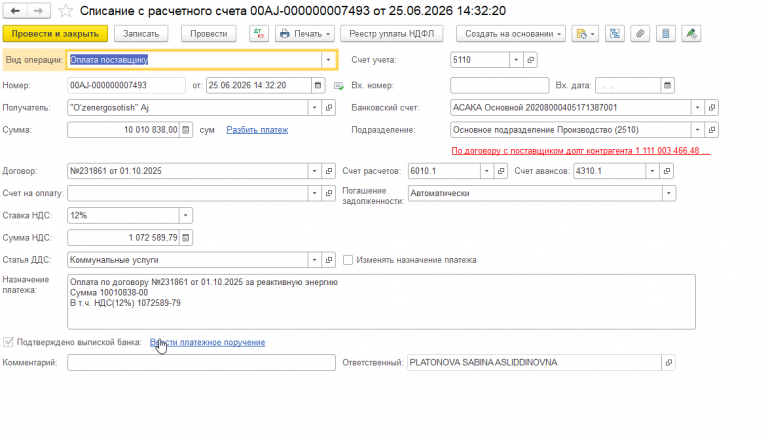768x438 pixels.
Task: Expand the Статья ДДС dropdown
Action: (314, 260)
